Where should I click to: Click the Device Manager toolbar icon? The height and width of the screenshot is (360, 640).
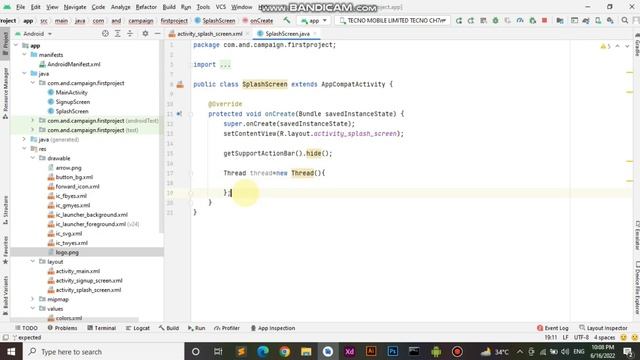click(x=598, y=20)
